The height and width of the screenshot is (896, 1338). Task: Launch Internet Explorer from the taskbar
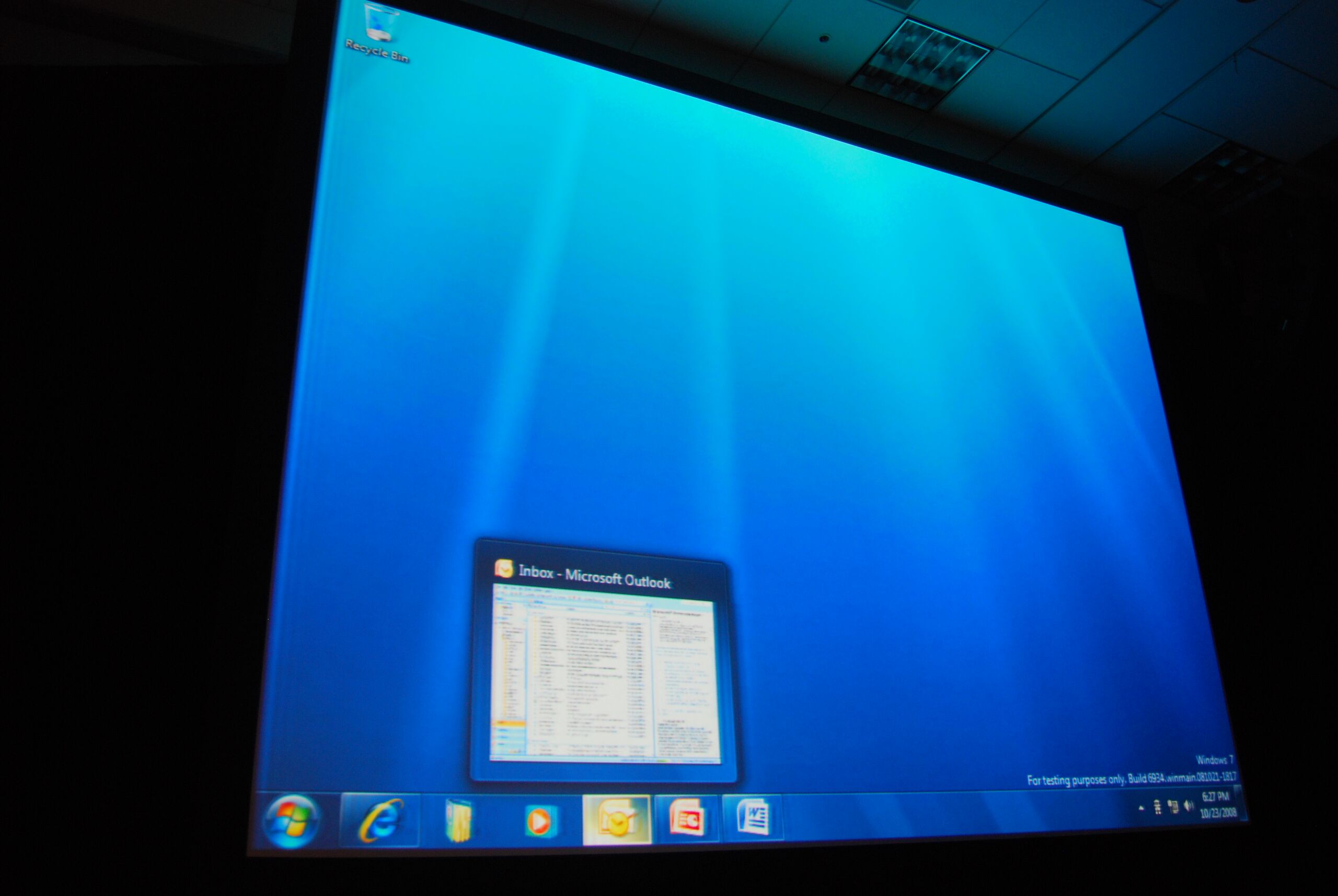click(380, 821)
